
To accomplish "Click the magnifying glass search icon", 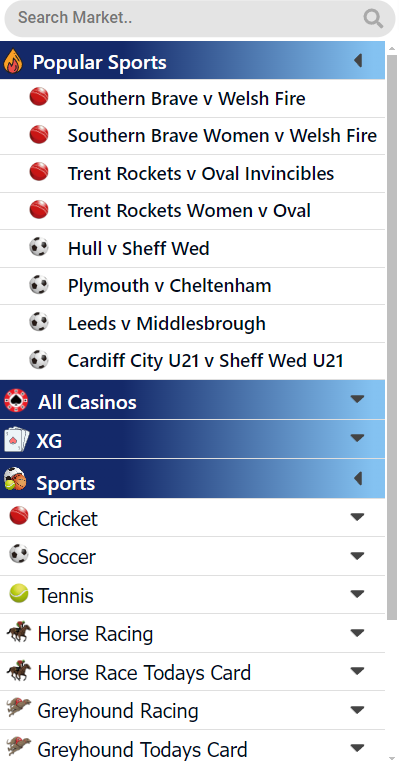I will (x=373, y=19).
